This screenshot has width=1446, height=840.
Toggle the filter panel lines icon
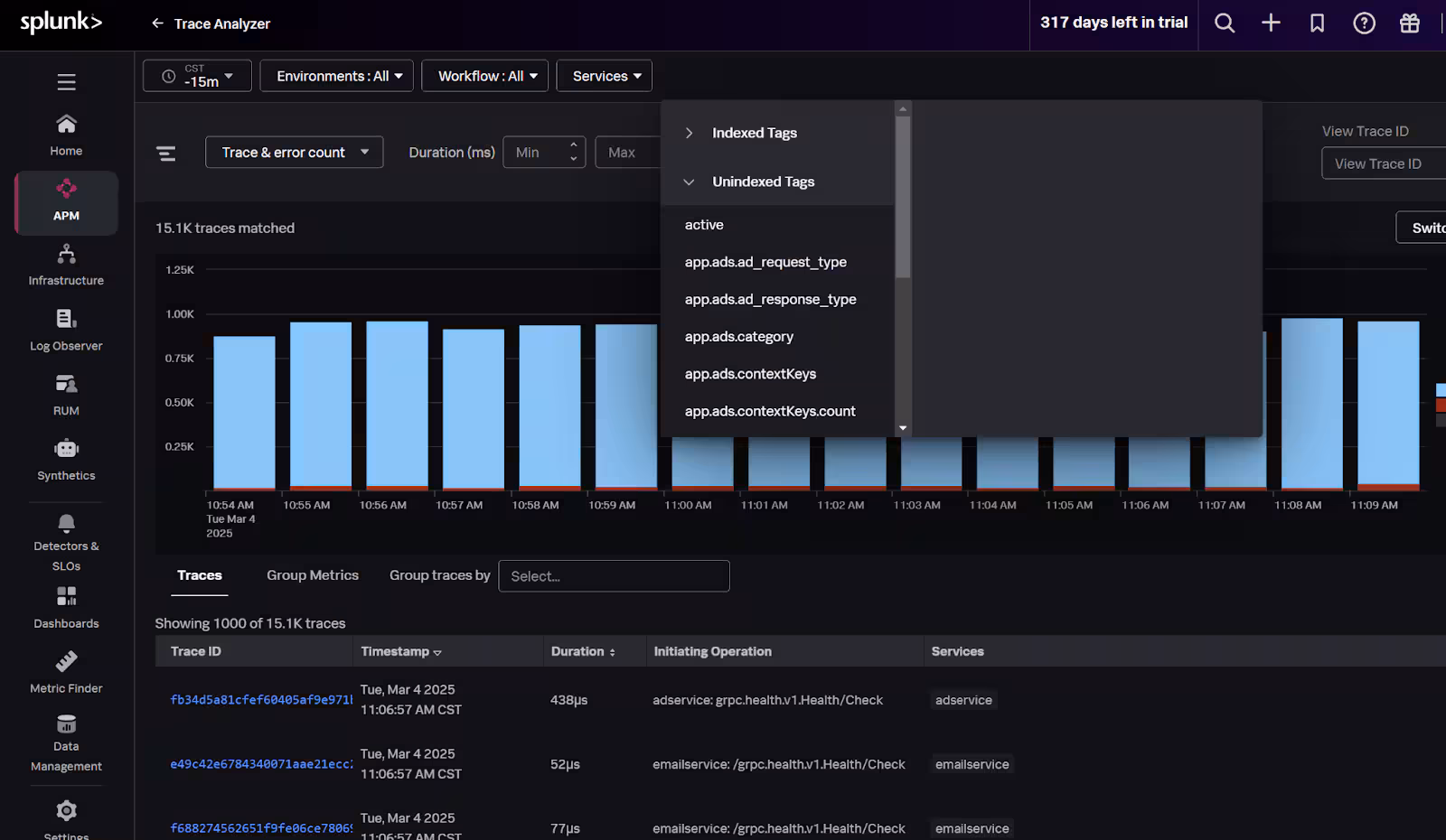(166, 154)
